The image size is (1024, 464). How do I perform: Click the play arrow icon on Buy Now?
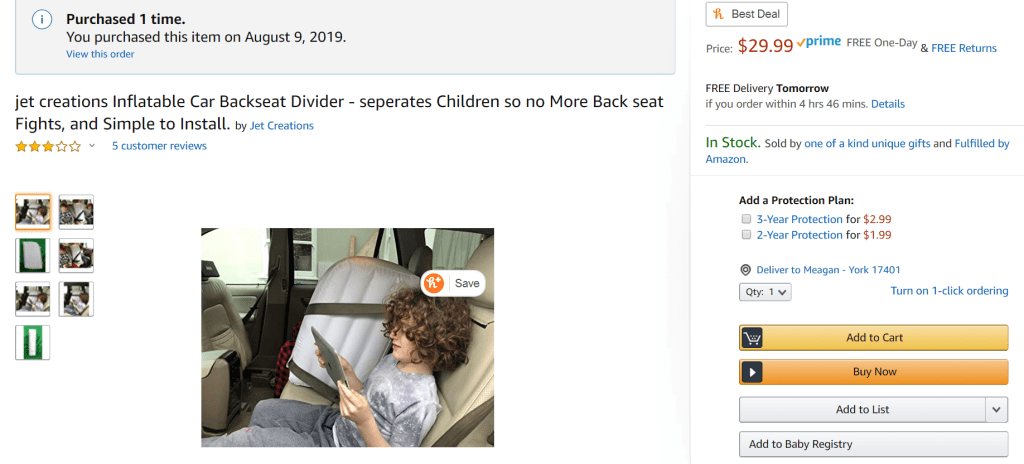pos(753,372)
